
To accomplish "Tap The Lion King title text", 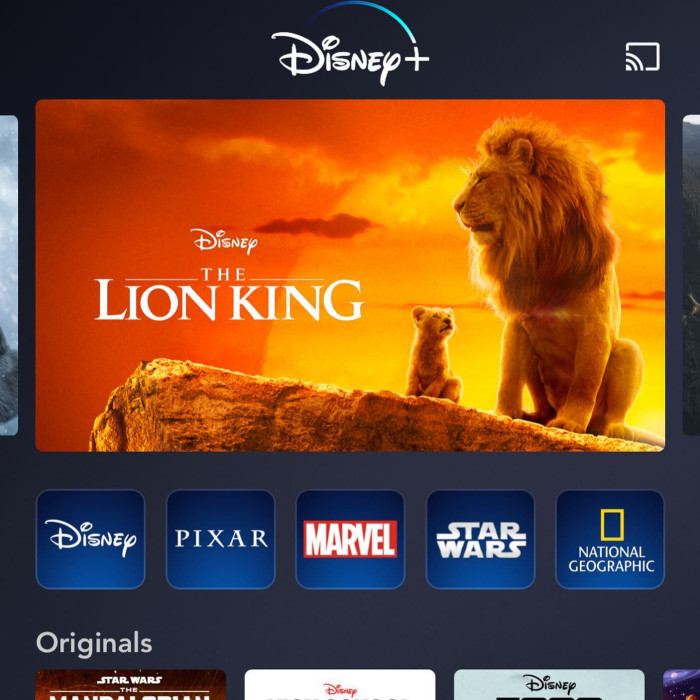I will pos(229,294).
